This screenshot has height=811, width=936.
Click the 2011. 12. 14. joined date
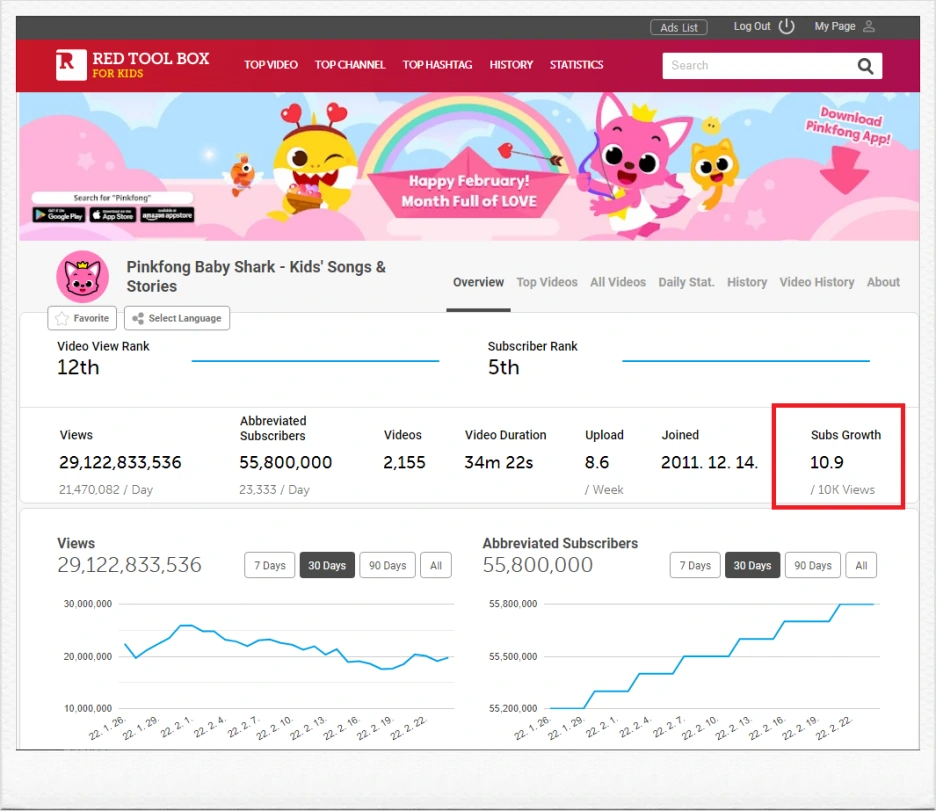coord(709,462)
